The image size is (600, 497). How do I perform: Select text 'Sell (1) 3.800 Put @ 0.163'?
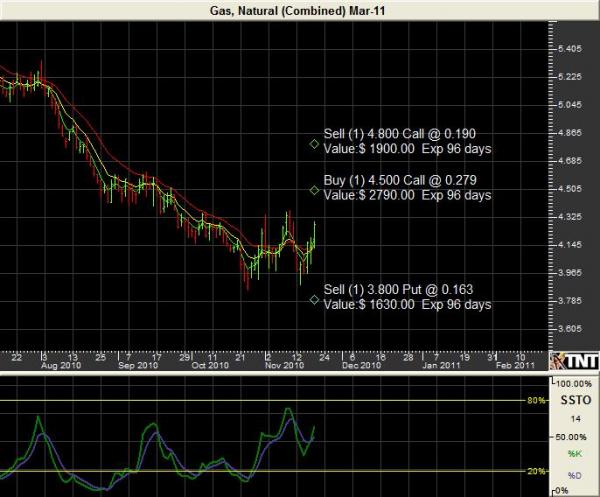point(398,289)
